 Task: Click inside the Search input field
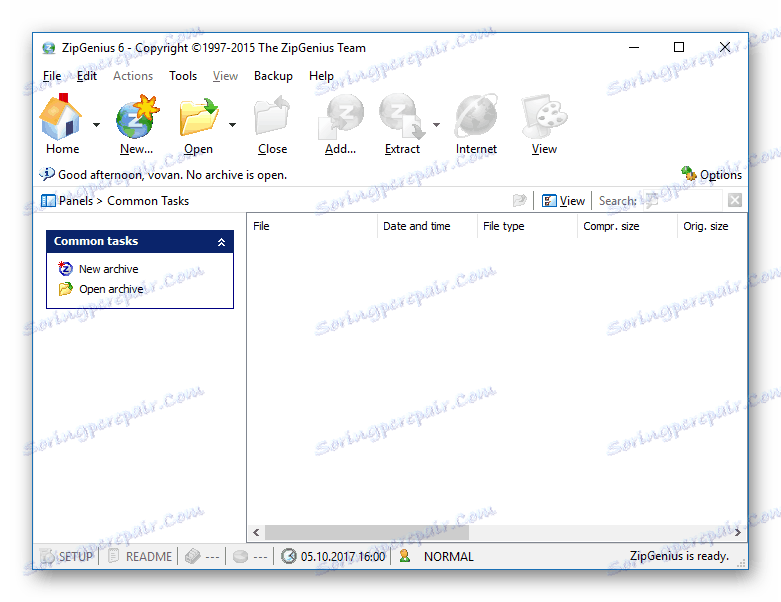681,201
